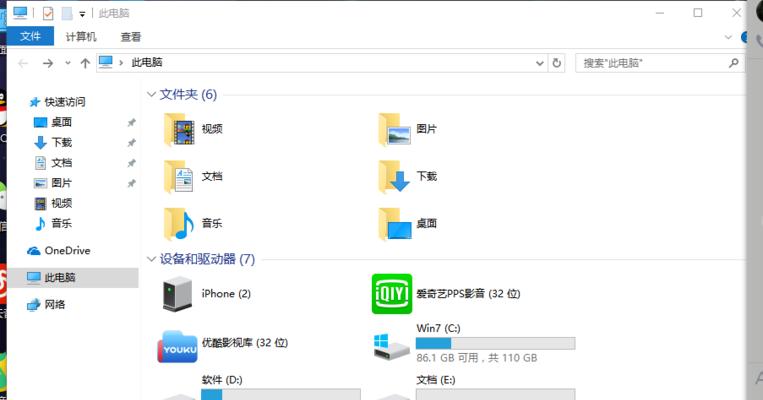Open recent locations dropdown arrow

[68, 63]
